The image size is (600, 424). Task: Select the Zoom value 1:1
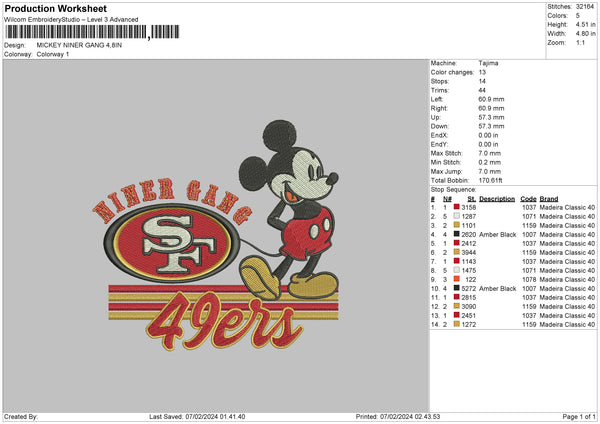coord(580,42)
